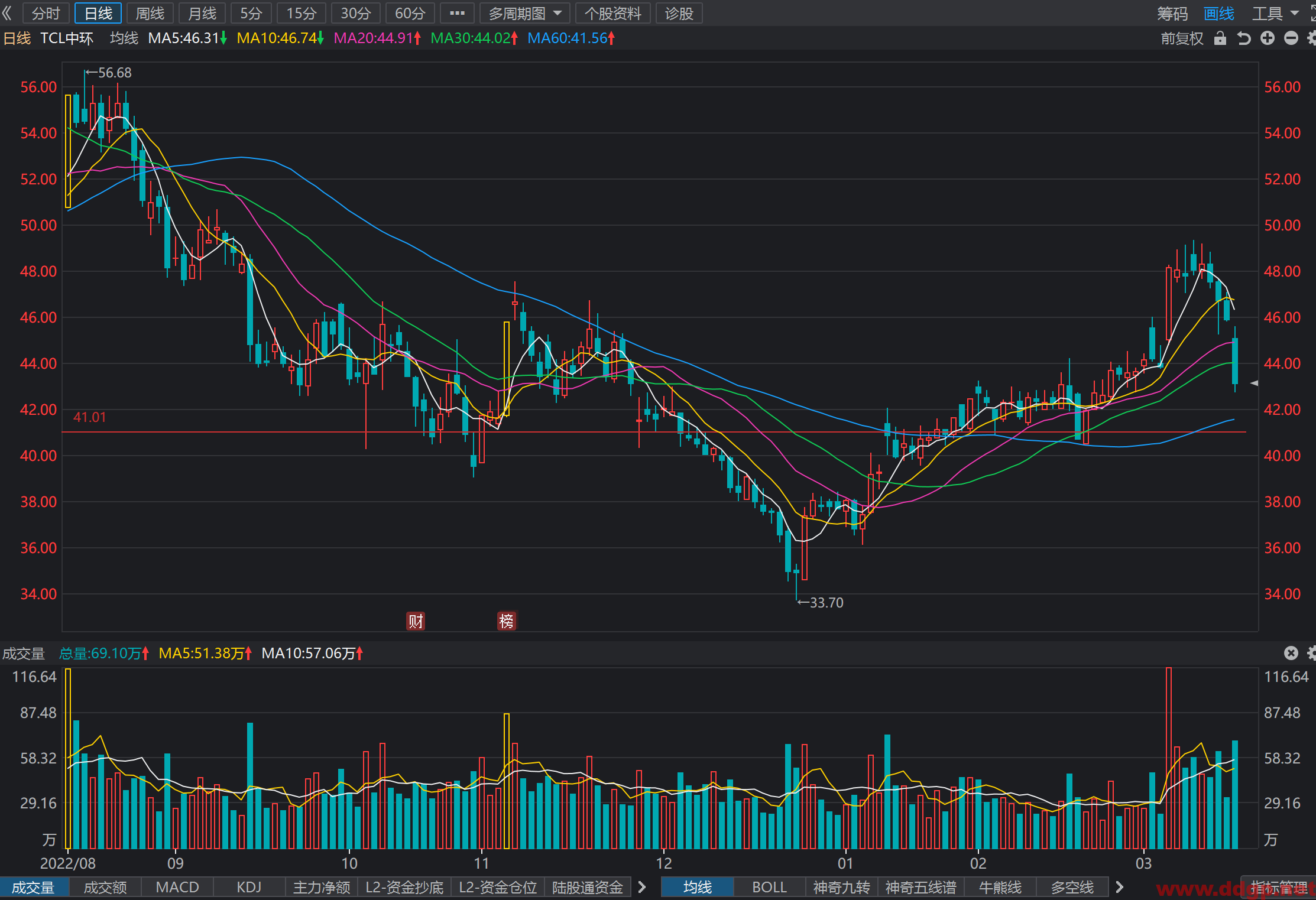Zoom in with the plus circle icon
Screen dimensions: 1316x900
[x=1268, y=38]
